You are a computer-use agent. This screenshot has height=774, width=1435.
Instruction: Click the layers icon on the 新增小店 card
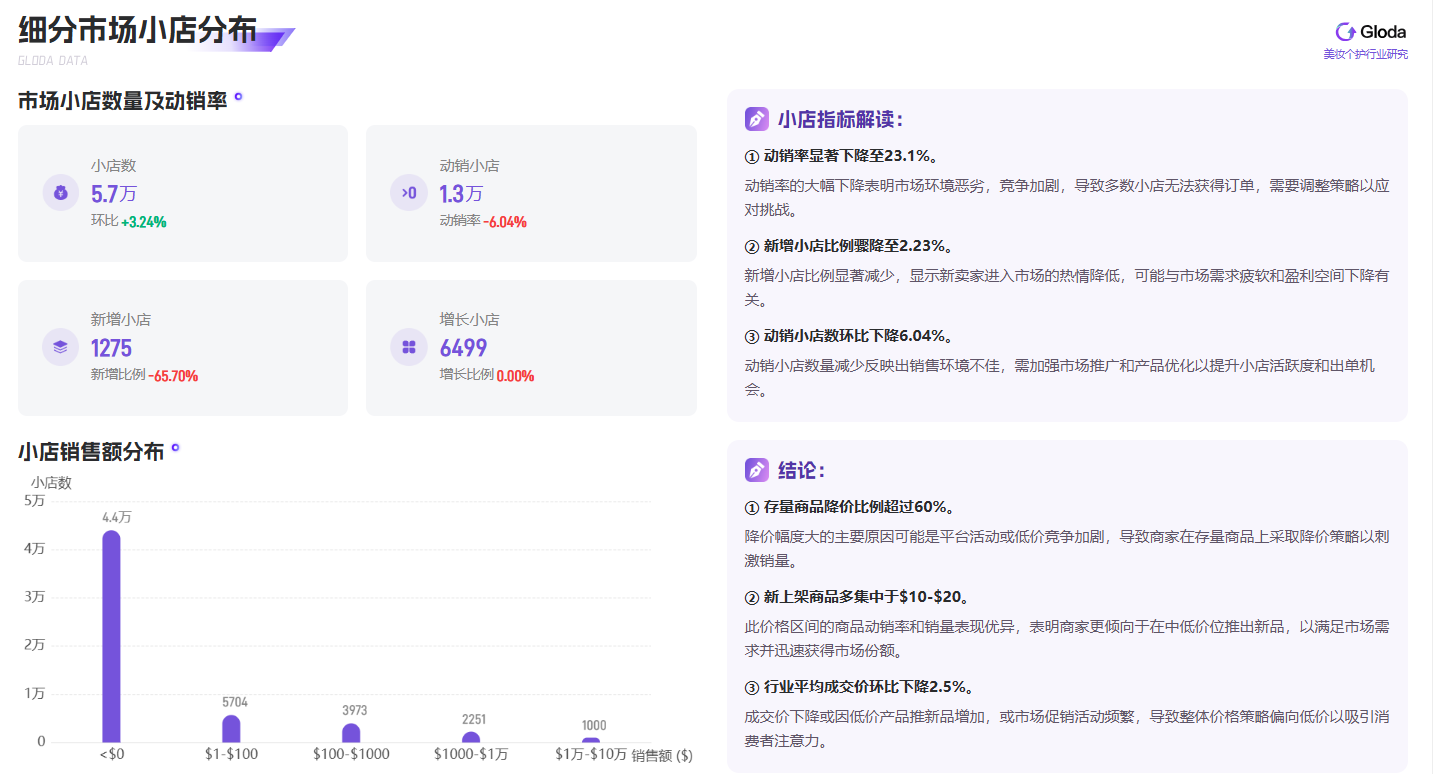coord(60,347)
